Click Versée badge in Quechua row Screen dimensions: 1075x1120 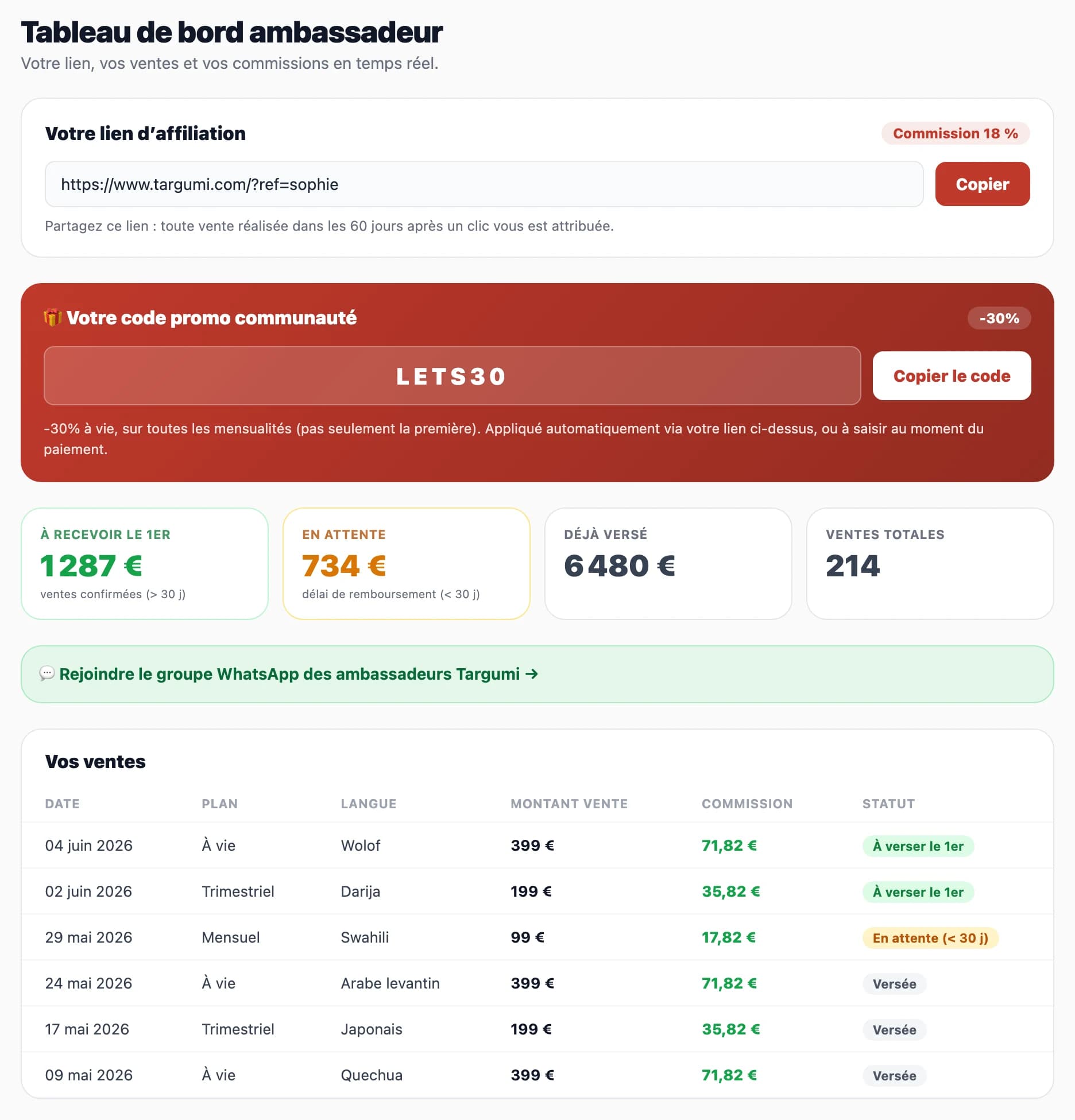pyautogui.click(x=894, y=1076)
